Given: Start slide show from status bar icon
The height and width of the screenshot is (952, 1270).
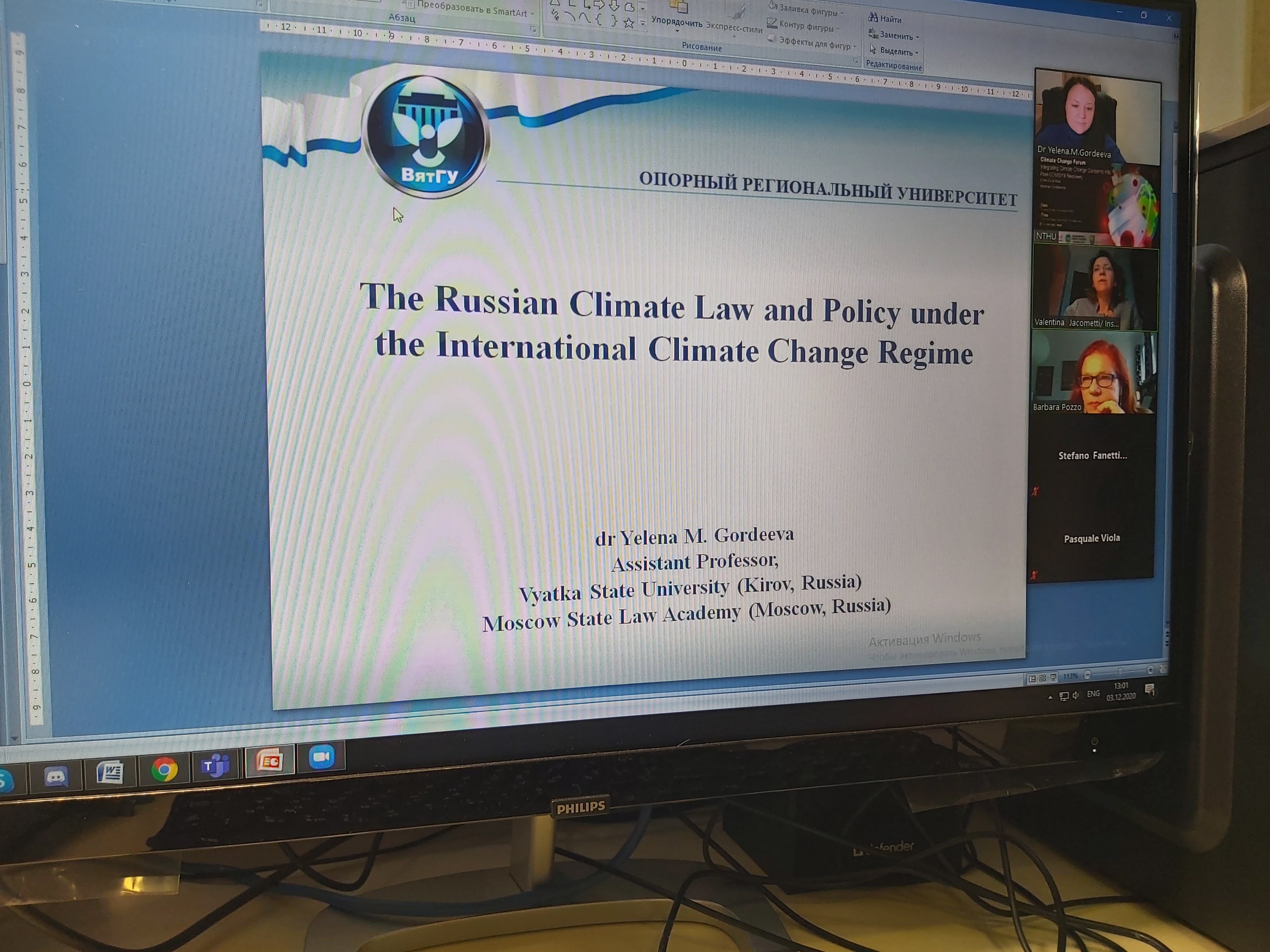Looking at the screenshot, I should pos(1053,677).
